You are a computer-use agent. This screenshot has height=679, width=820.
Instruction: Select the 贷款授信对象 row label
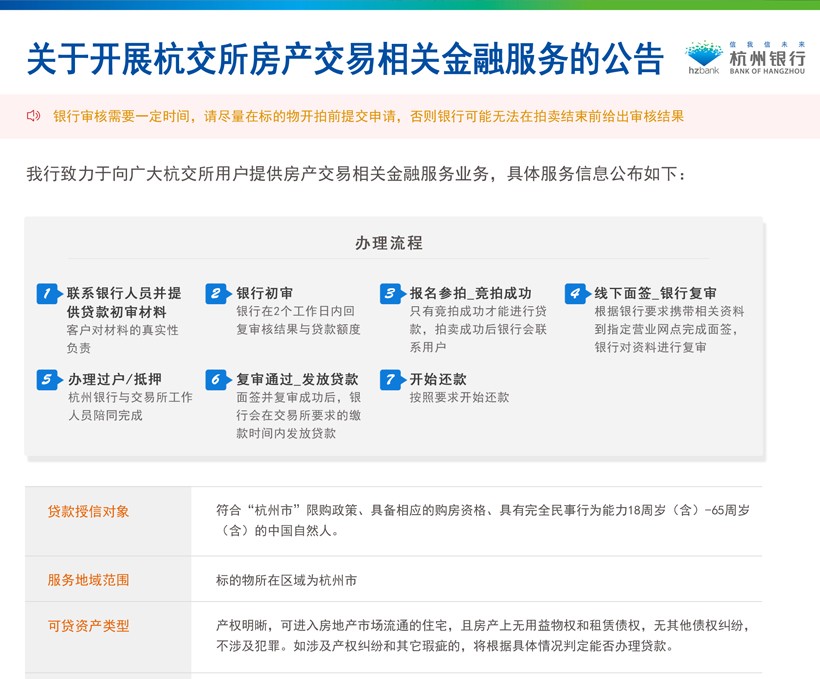89,512
